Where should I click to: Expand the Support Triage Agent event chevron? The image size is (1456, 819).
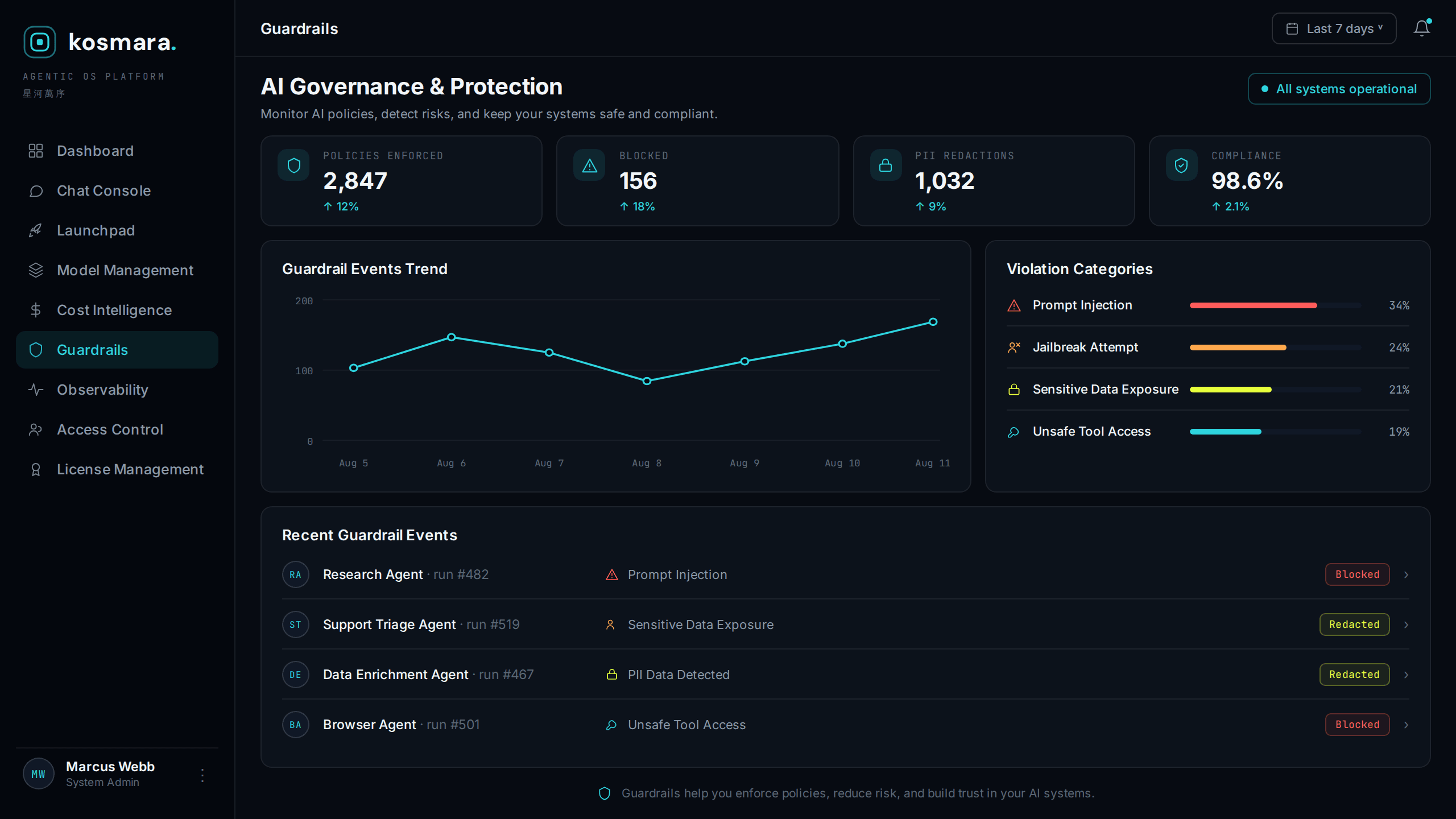point(1407,624)
